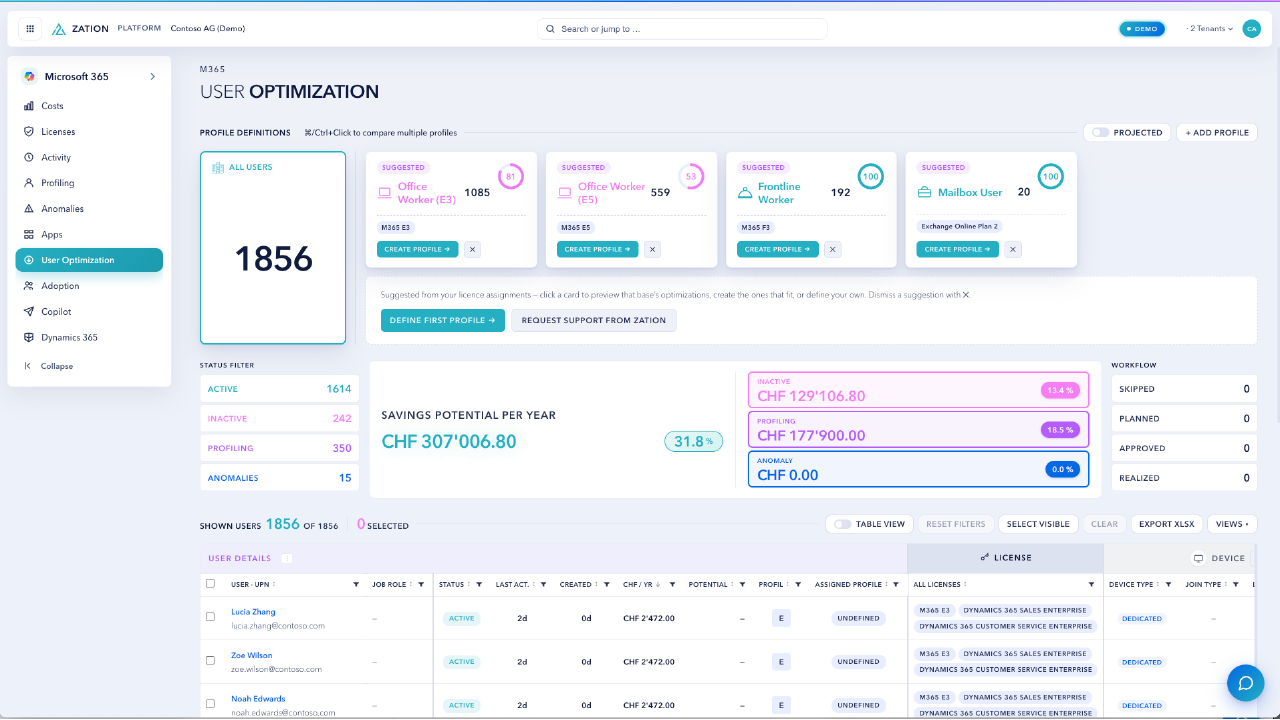Viewport: 1280px width, 720px height.
Task: Open the CA user avatar
Action: 1251,29
